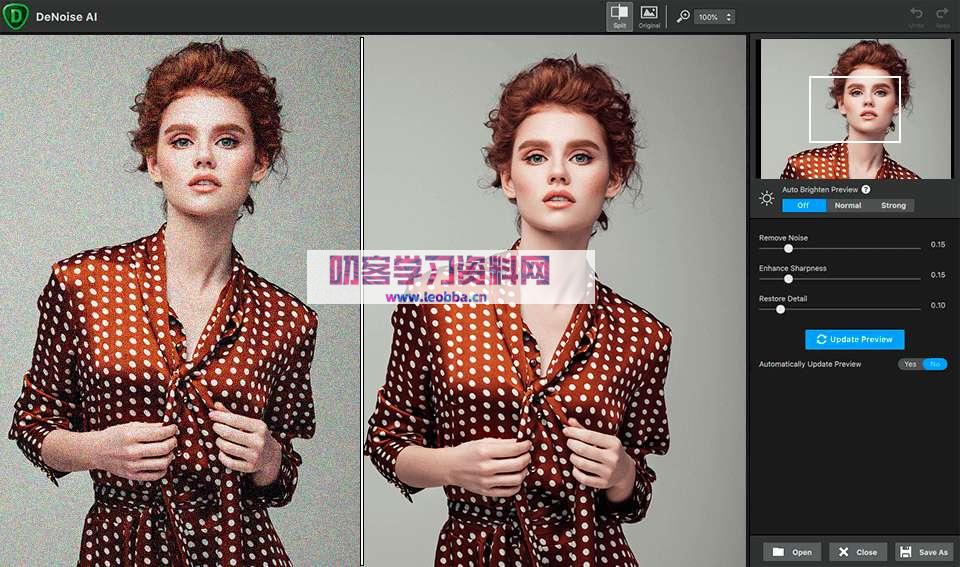Screen dimensions: 960x567
Task: Open the Auto Brighten Preview help icon
Action: (x=866, y=190)
